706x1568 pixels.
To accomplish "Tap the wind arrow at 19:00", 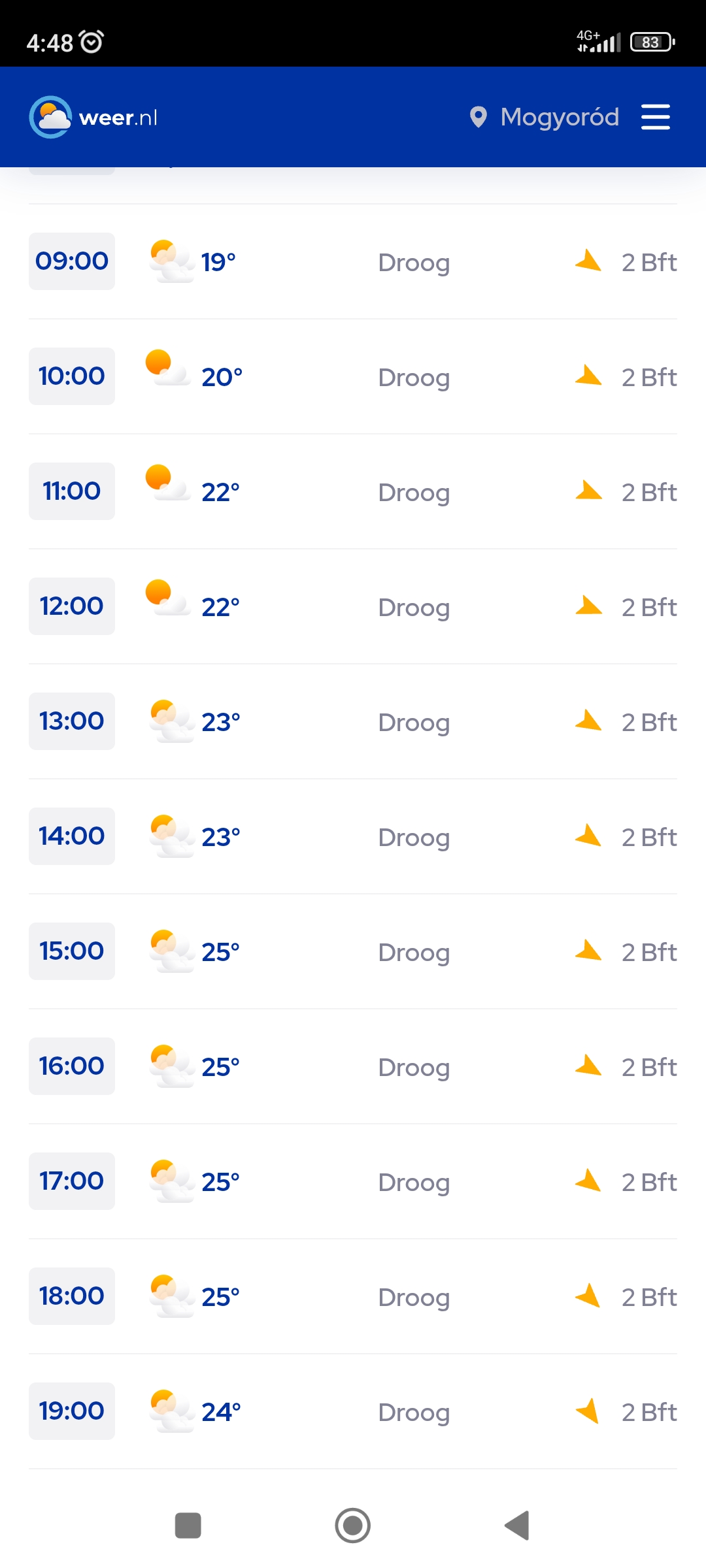I will (588, 1411).
